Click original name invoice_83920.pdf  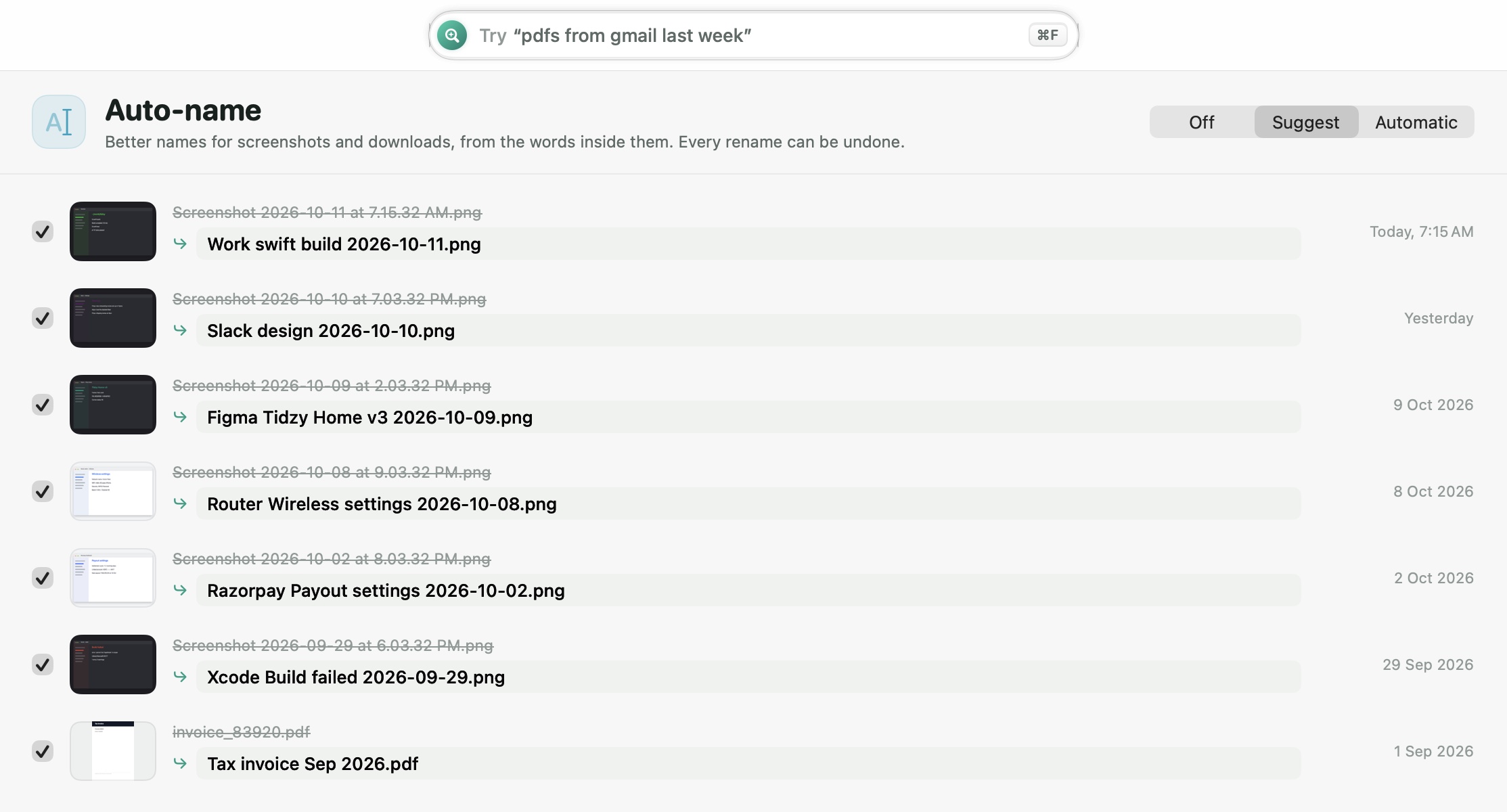point(241,732)
